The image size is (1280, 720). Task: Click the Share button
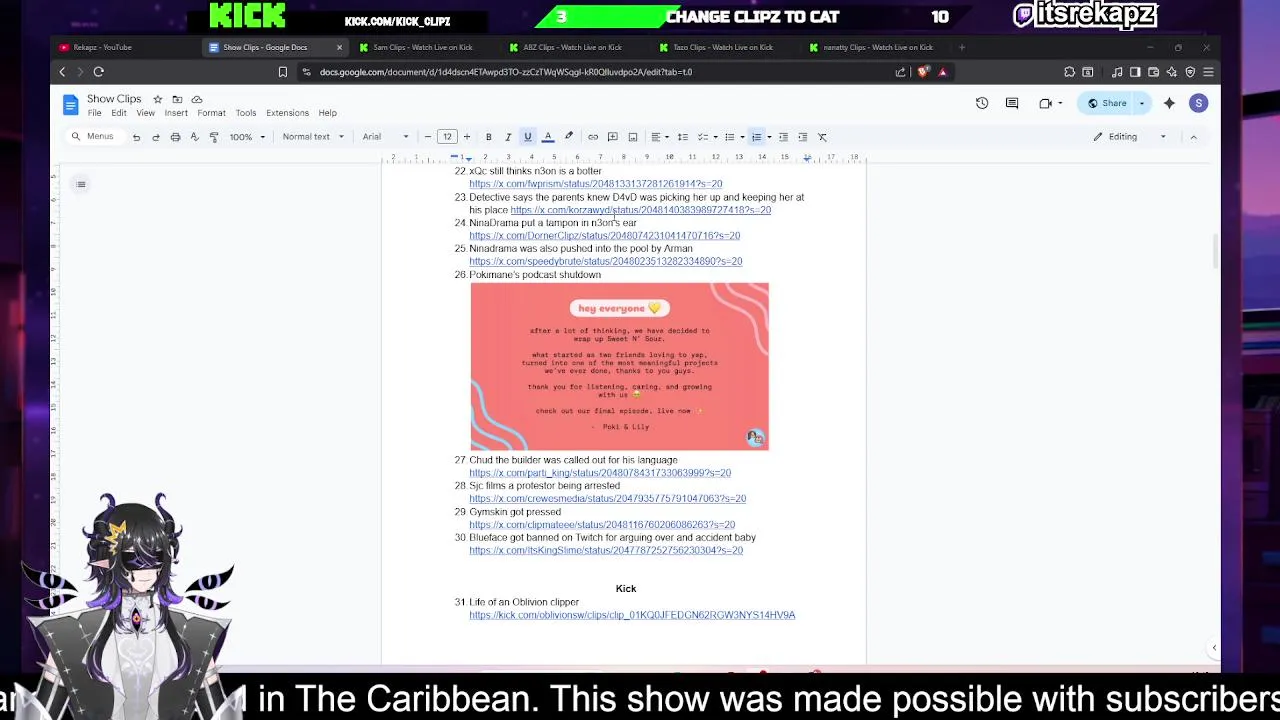tap(1107, 103)
